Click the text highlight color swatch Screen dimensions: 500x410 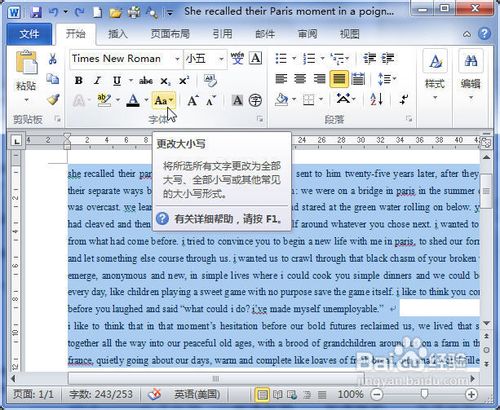click(x=104, y=100)
